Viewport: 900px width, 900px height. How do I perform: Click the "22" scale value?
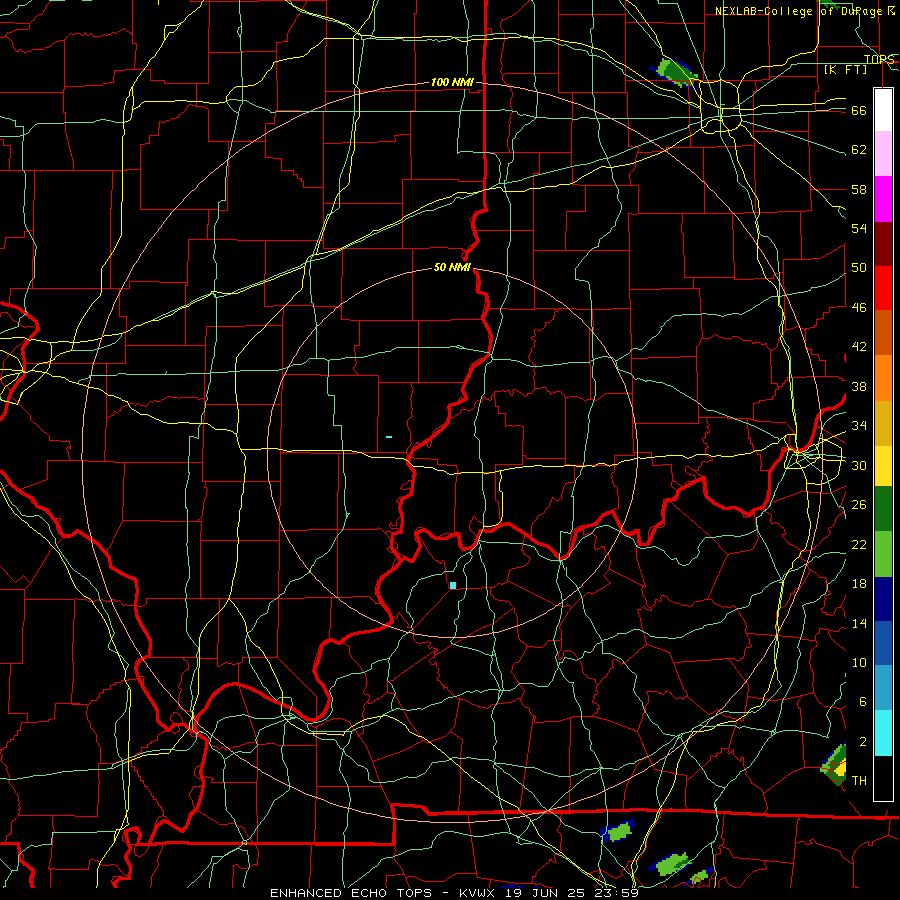pos(859,544)
